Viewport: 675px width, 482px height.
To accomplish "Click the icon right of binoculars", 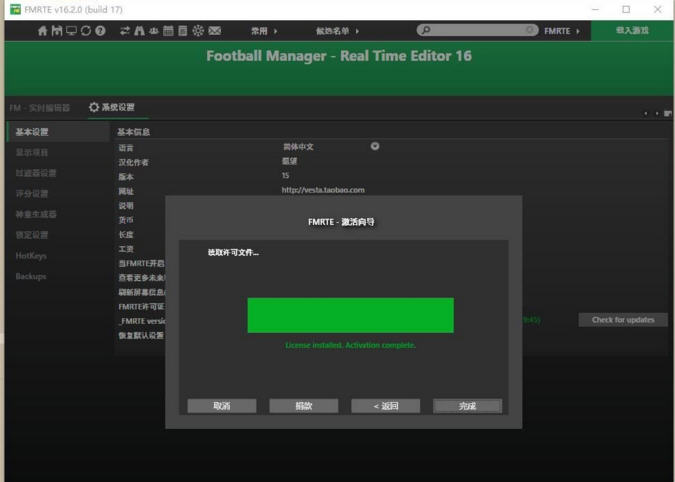I will [x=154, y=31].
